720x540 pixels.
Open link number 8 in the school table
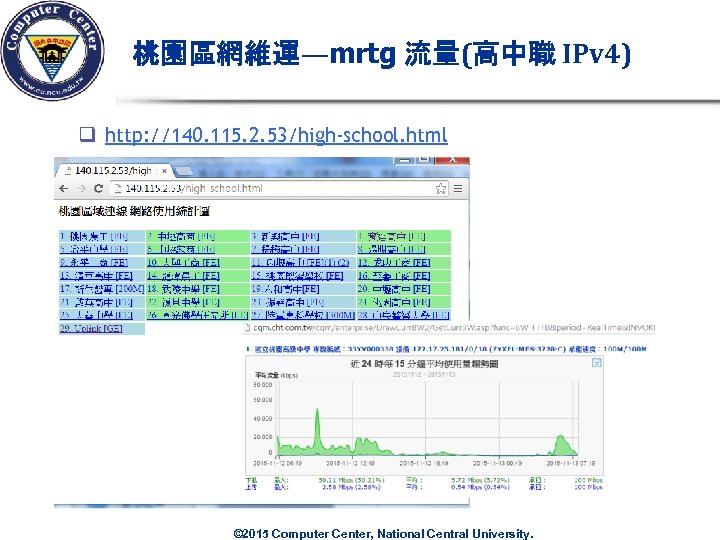tap(391, 249)
